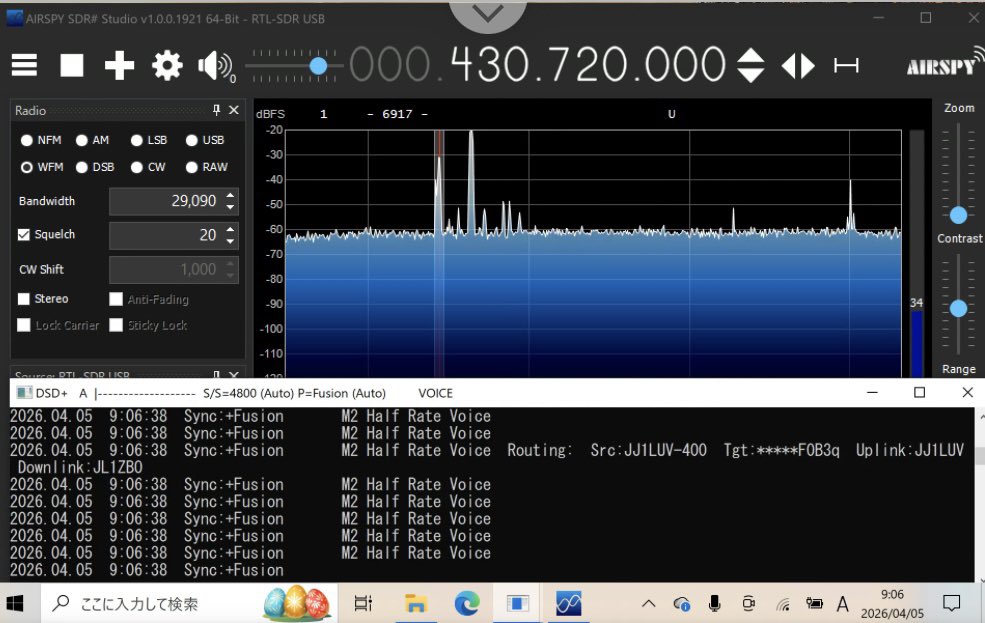The height and width of the screenshot is (623, 985).
Task: Open the notification center icon
Action: (952, 604)
